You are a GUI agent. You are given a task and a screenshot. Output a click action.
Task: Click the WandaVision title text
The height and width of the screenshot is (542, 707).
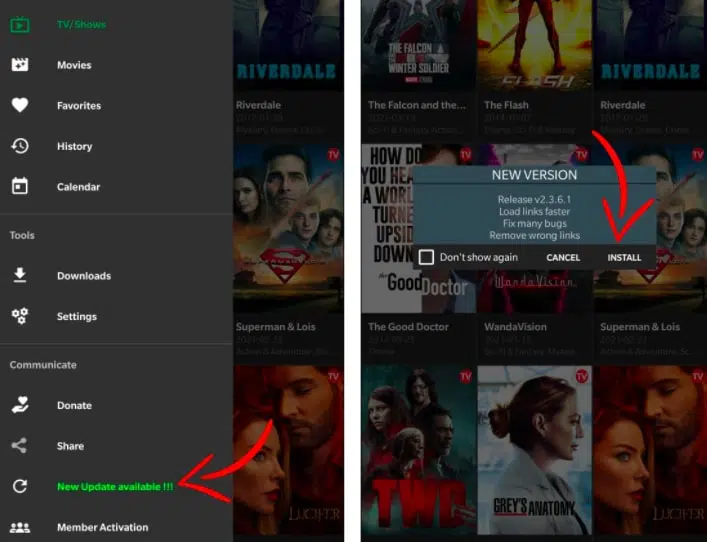tap(515, 327)
